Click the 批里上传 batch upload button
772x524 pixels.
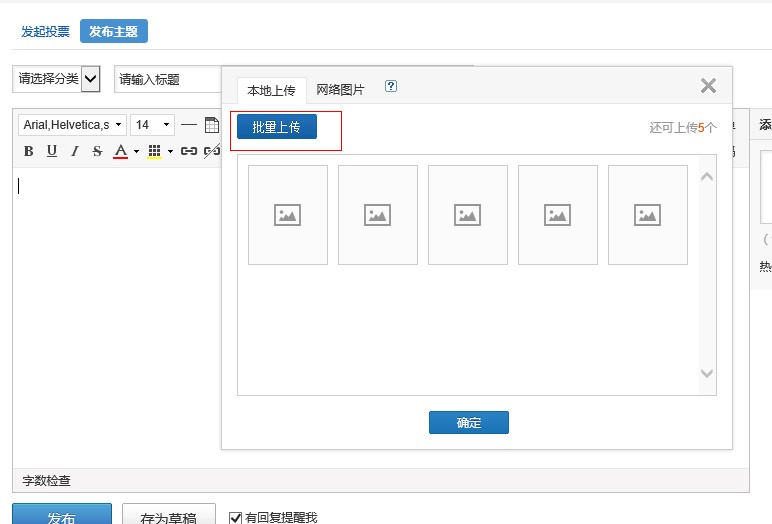tap(277, 127)
